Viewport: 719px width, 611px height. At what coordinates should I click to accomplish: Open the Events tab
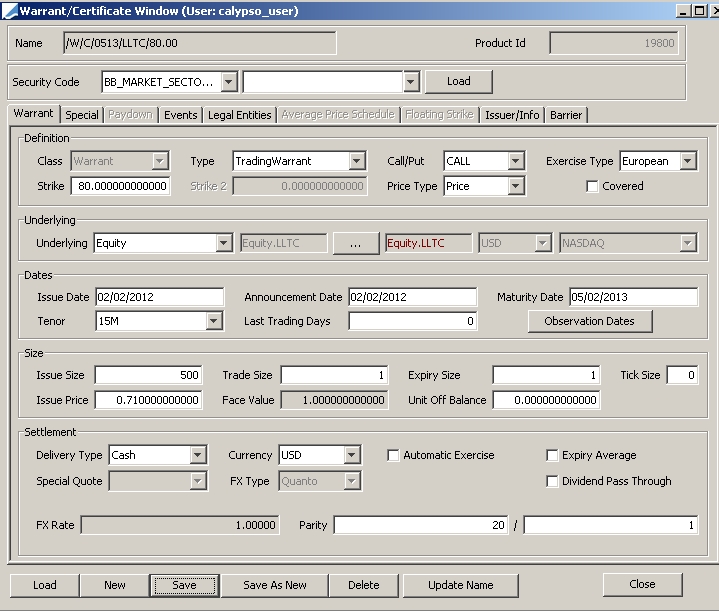point(180,115)
